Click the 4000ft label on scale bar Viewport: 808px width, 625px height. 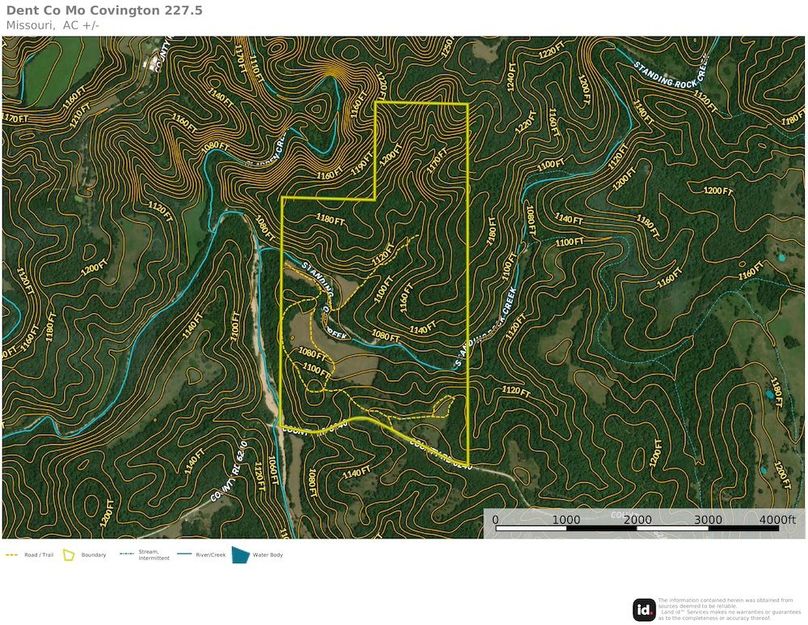tap(777, 520)
